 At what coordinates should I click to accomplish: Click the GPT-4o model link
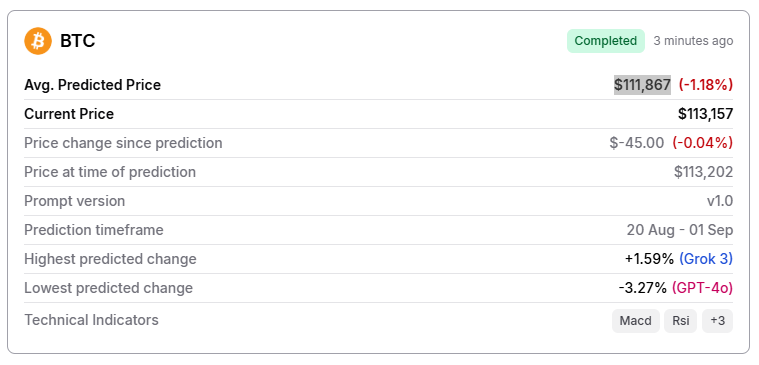tap(702, 288)
